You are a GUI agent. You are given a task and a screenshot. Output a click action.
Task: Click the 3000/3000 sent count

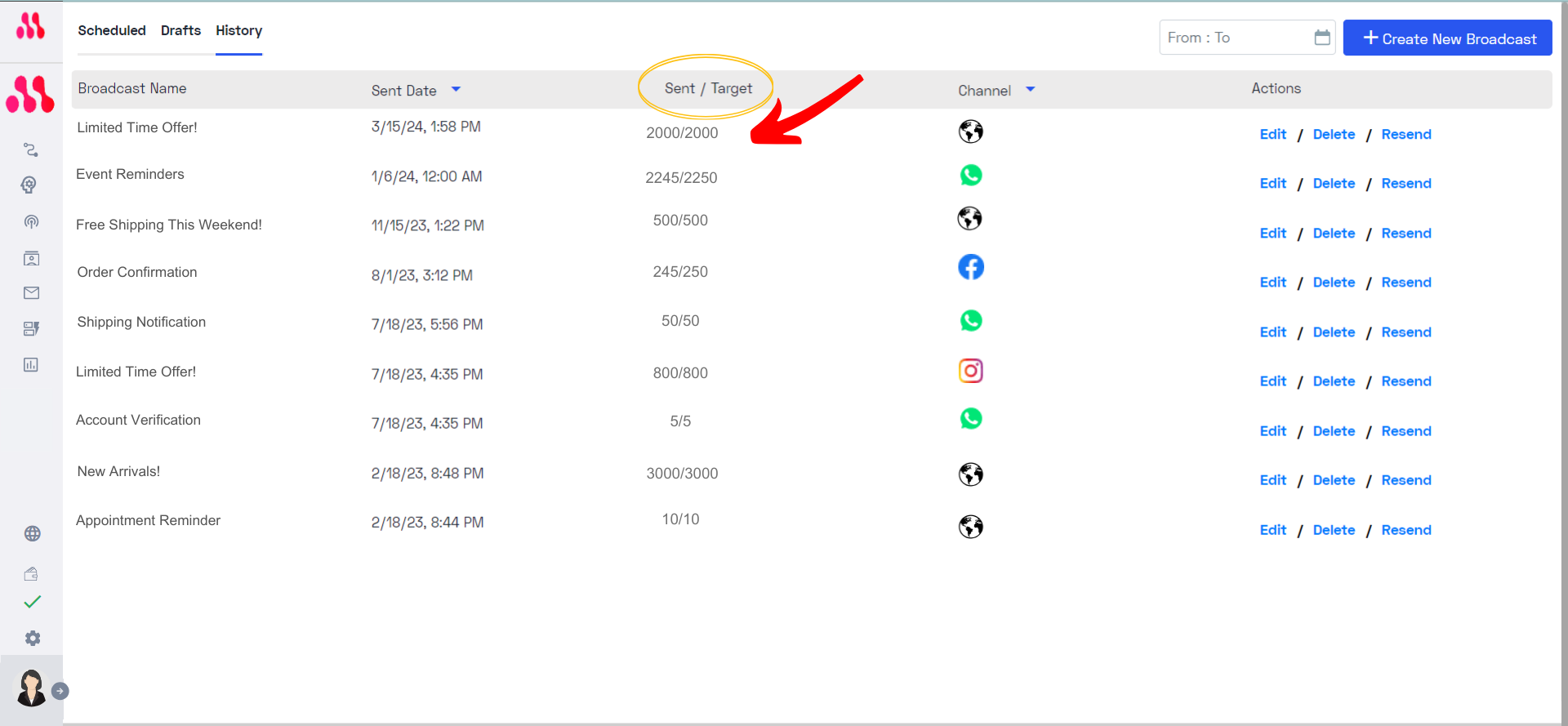682,473
